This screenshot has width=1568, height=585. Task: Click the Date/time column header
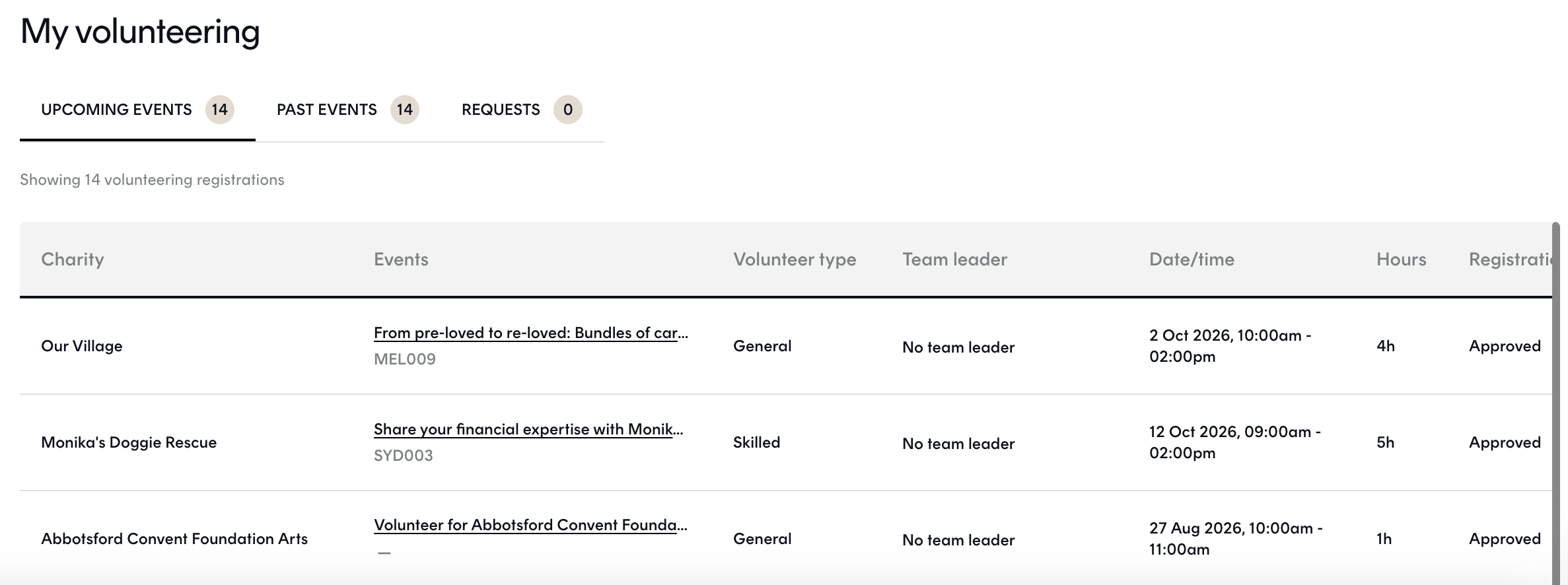1192,259
